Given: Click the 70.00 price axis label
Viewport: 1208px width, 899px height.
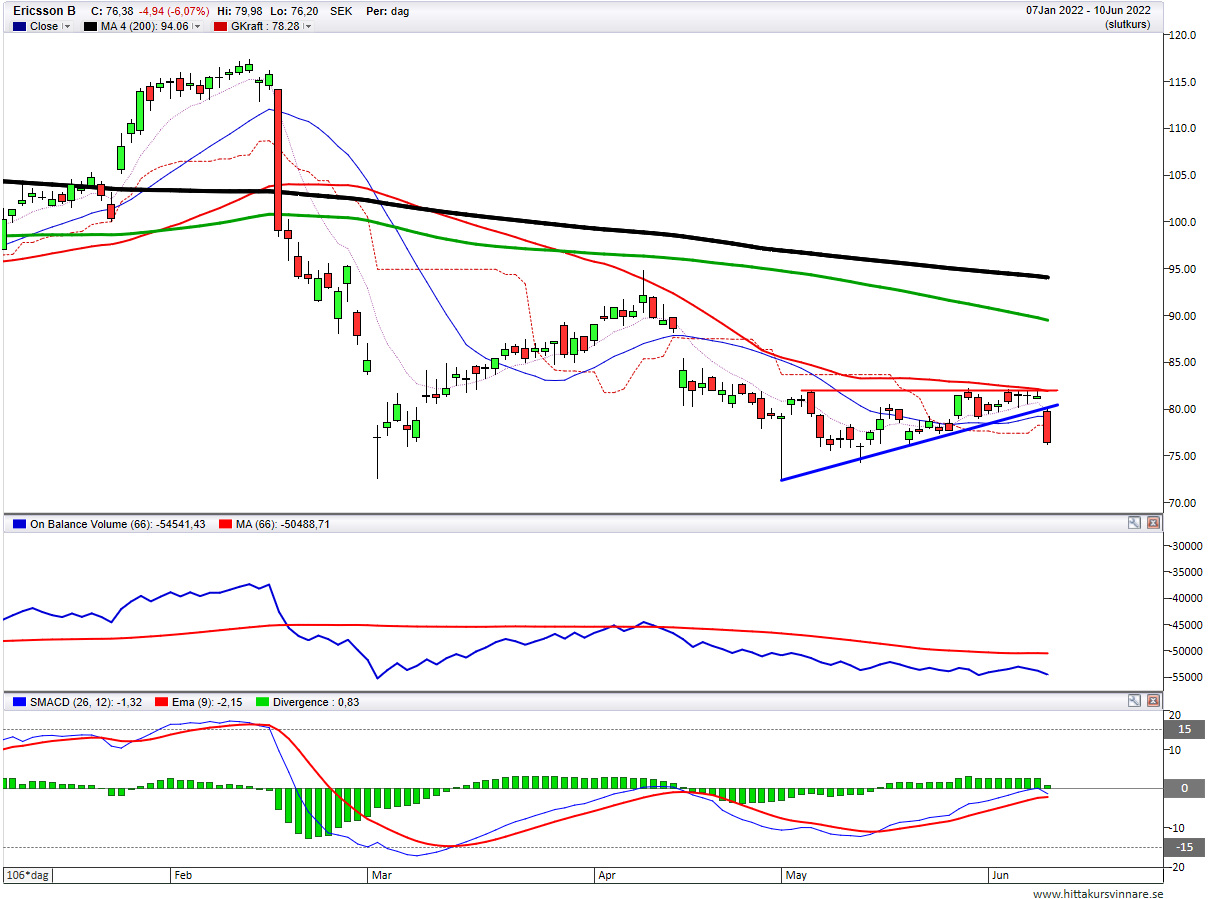Looking at the screenshot, I should tap(1183, 503).
